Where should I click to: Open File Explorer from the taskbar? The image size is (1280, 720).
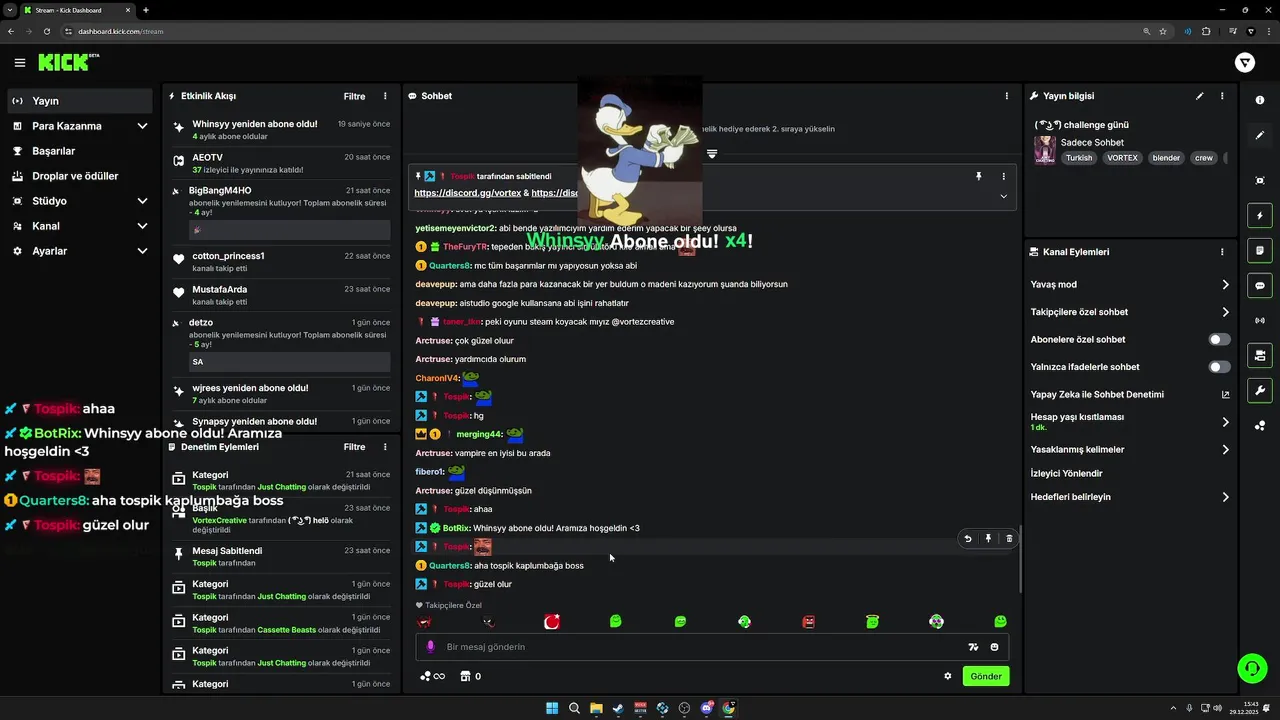click(x=596, y=709)
